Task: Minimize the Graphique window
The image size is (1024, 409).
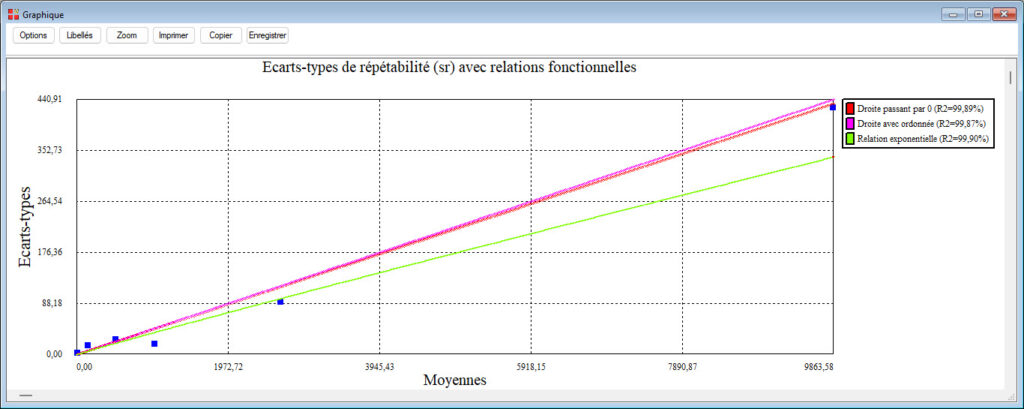Action: tap(952, 13)
